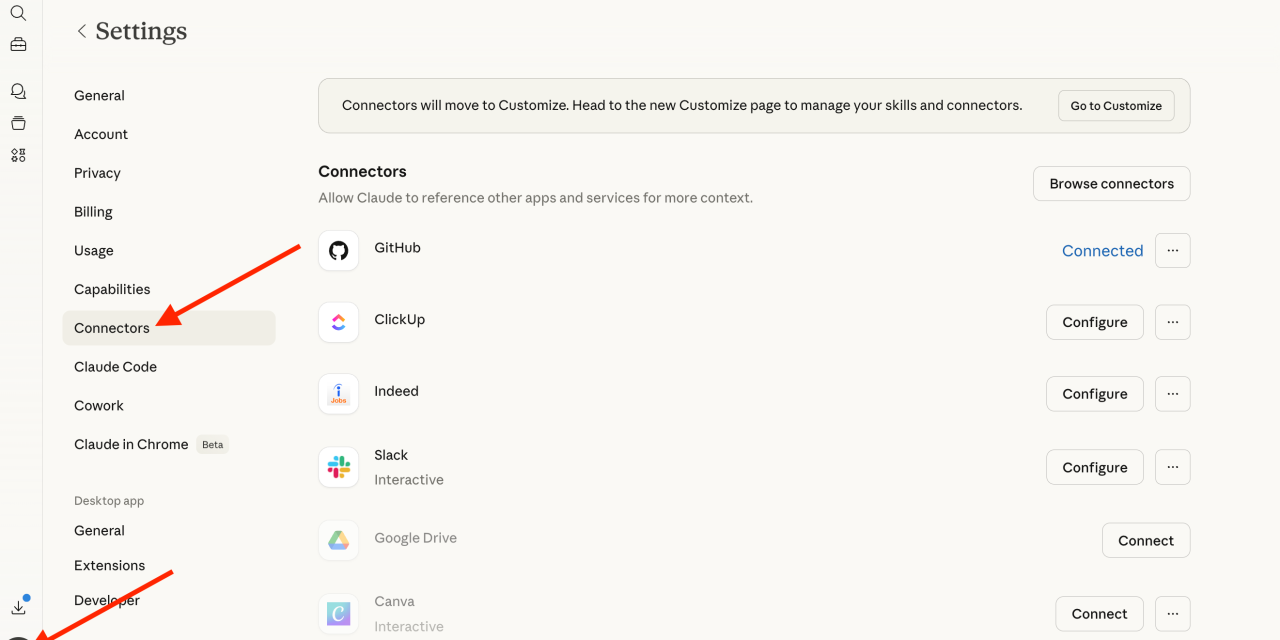Click the Slack connector logo
1280x640 pixels.
338,467
